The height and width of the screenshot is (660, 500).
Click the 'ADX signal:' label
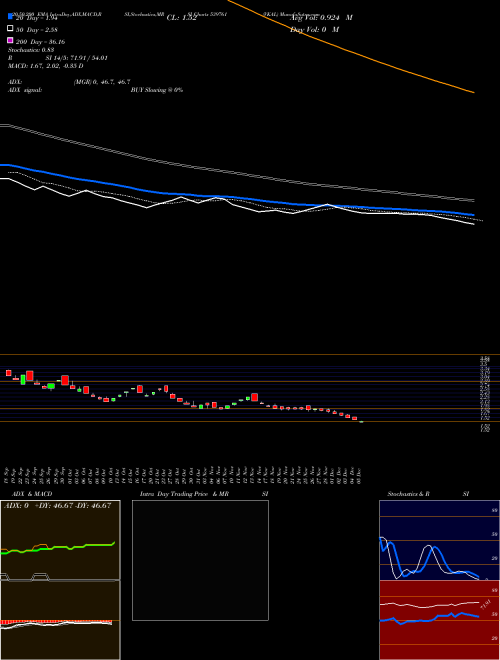click(x=25, y=90)
